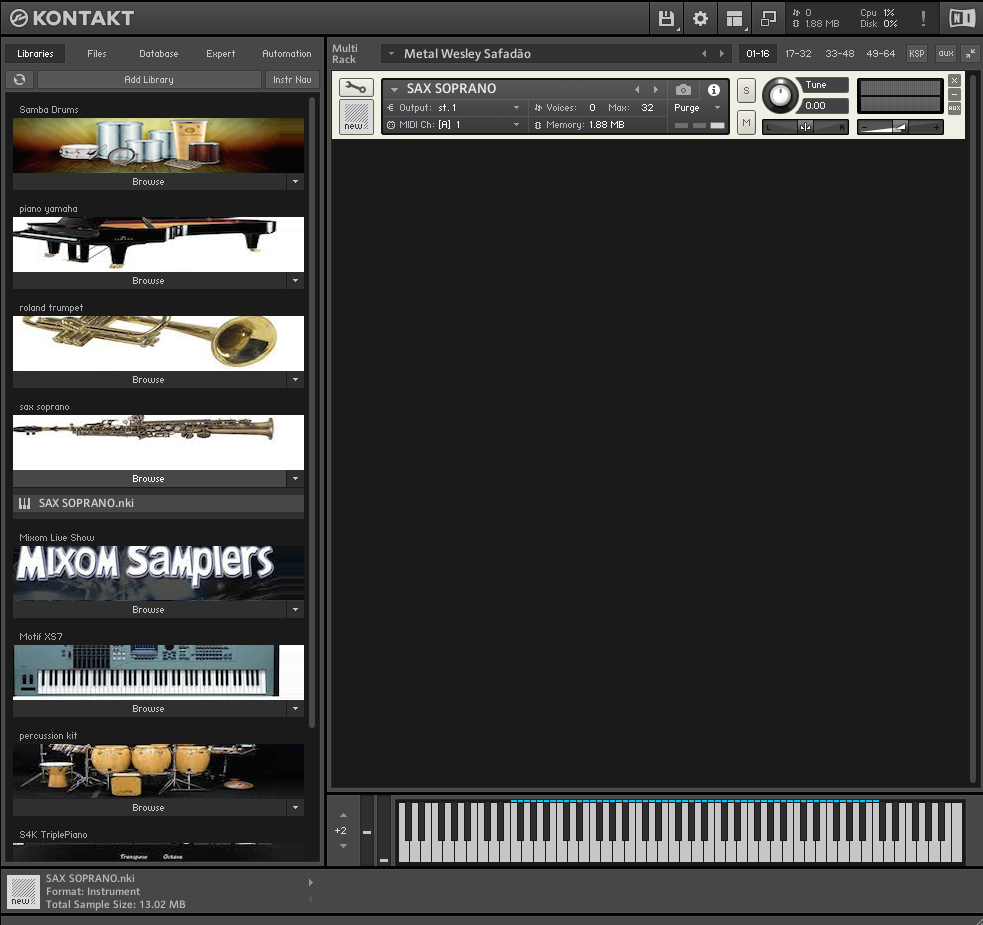The height and width of the screenshot is (925, 983).
Task: Open the Samba Drums library options arrow
Action: coord(295,182)
